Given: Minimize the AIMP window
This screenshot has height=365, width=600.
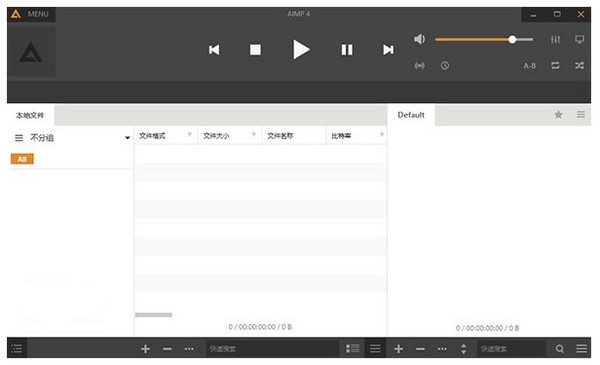Looking at the screenshot, I should (533, 15).
